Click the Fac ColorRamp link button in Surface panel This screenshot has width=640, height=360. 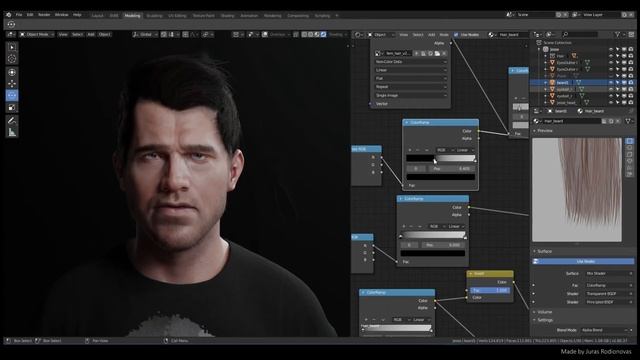pyautogui.click(x=609, y=286)
